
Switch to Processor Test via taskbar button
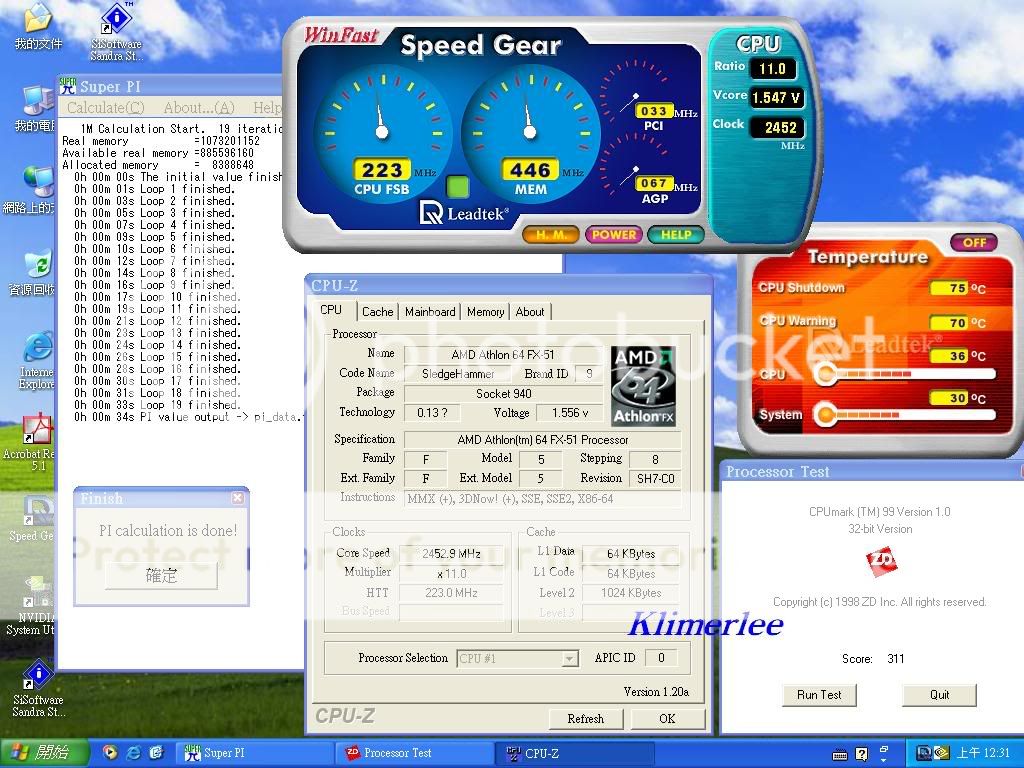[416, 753]
